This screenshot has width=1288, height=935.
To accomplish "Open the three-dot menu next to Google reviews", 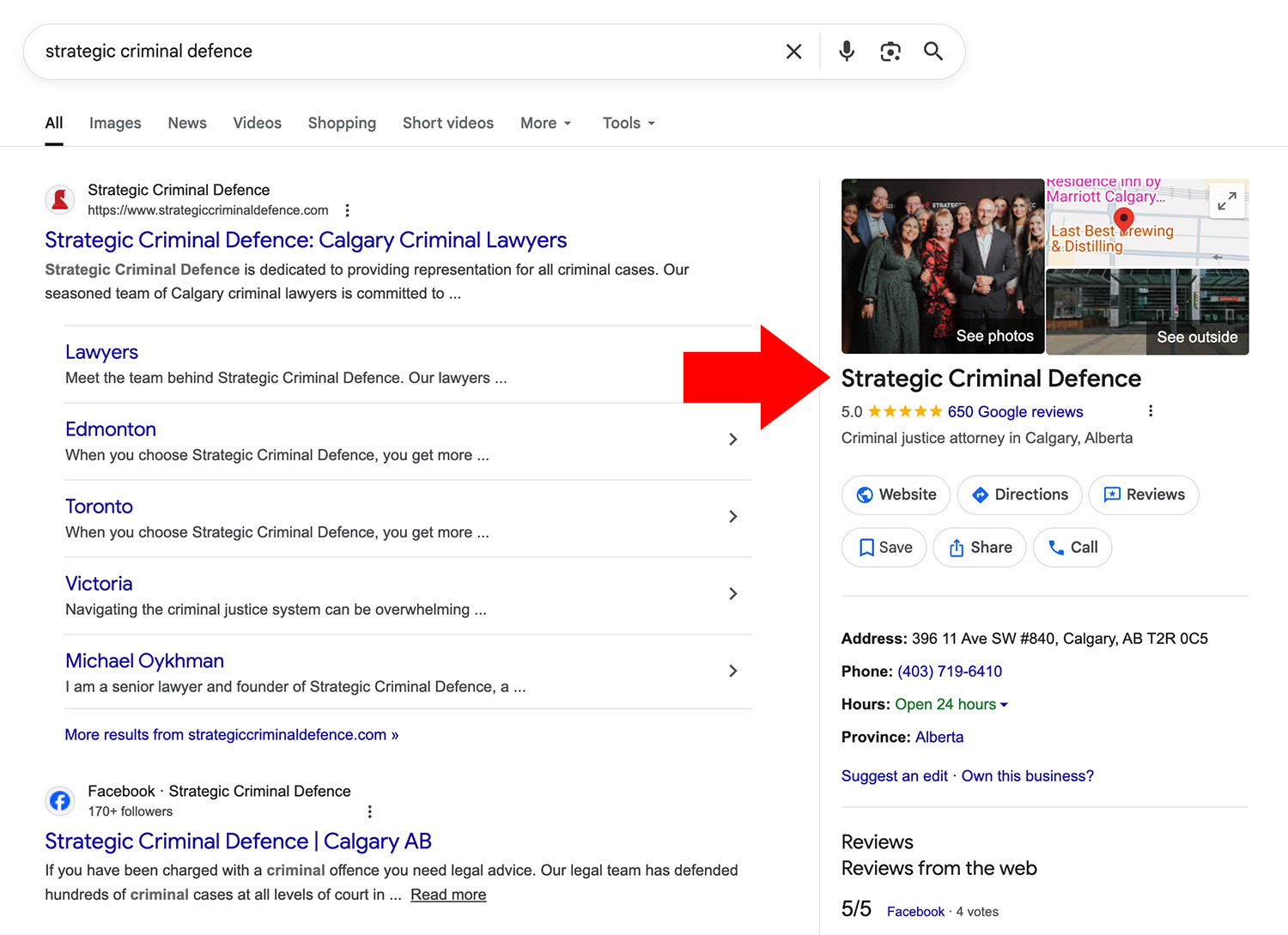I will pos(1151,410).
